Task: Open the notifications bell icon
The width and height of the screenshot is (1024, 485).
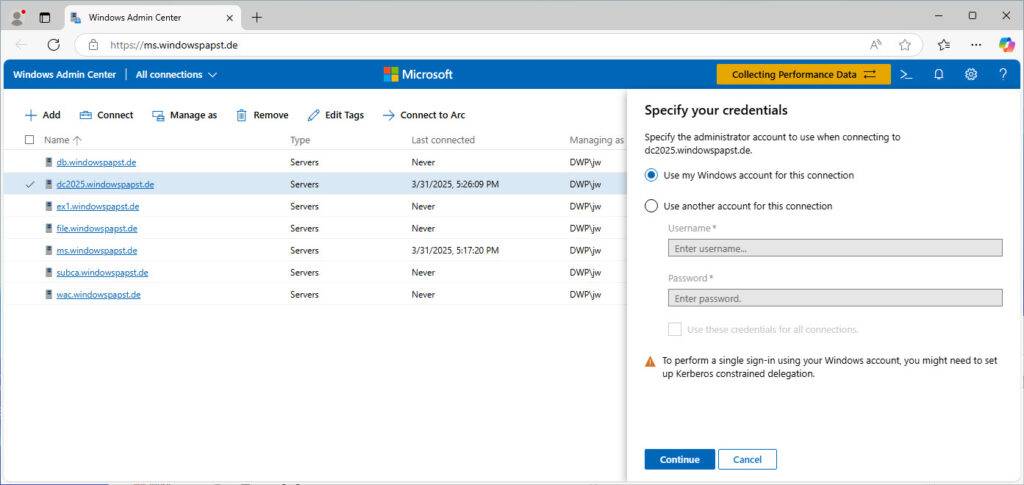Action: pos(938,74)
